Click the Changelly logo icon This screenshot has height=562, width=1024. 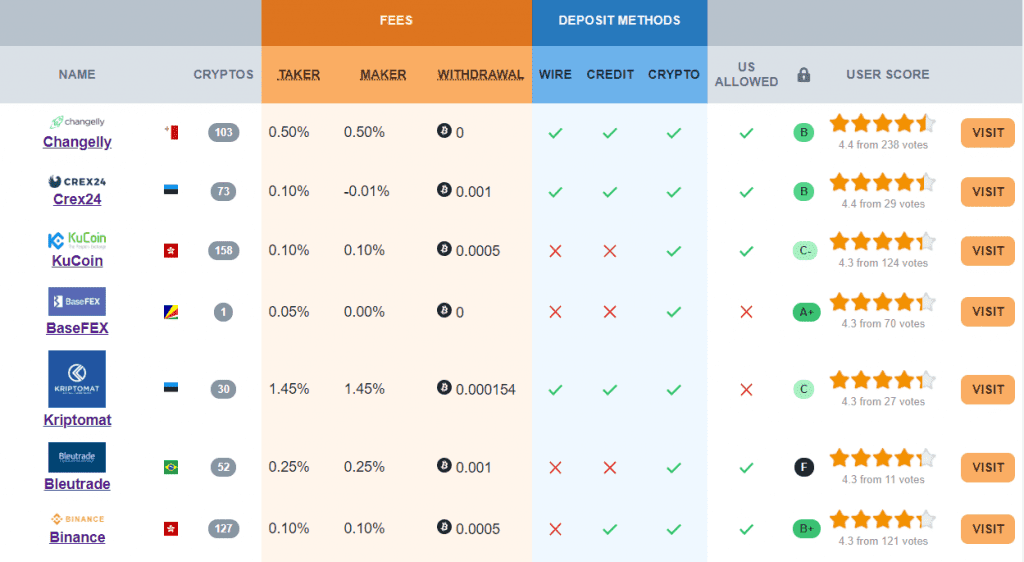click(77, 122)
